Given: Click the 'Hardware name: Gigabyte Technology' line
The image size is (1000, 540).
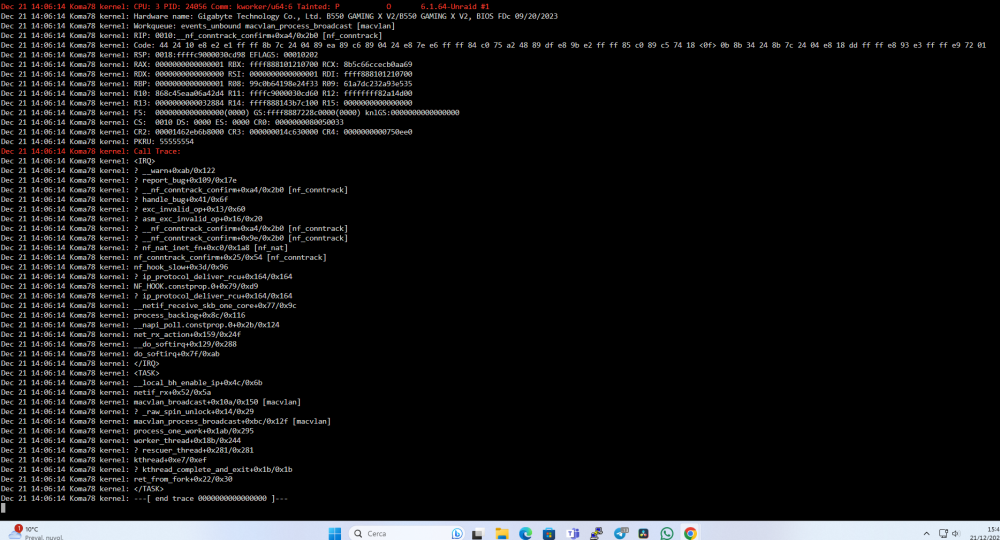Looking at the screenshot, I should 279,16.
